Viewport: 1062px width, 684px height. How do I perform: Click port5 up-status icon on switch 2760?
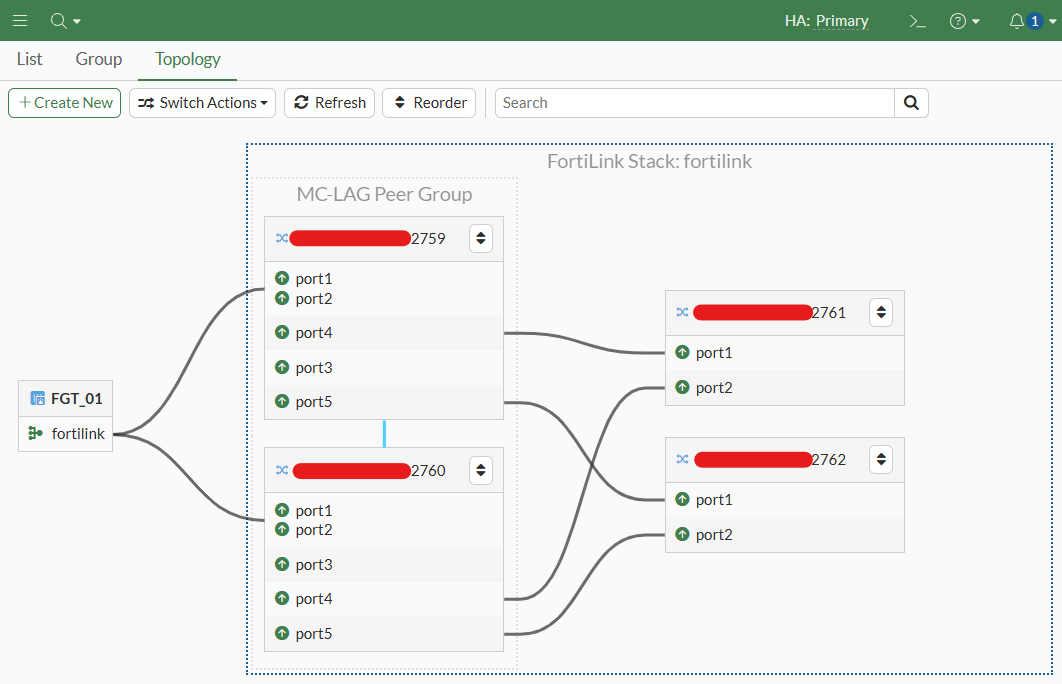click(x=282, y=633)
